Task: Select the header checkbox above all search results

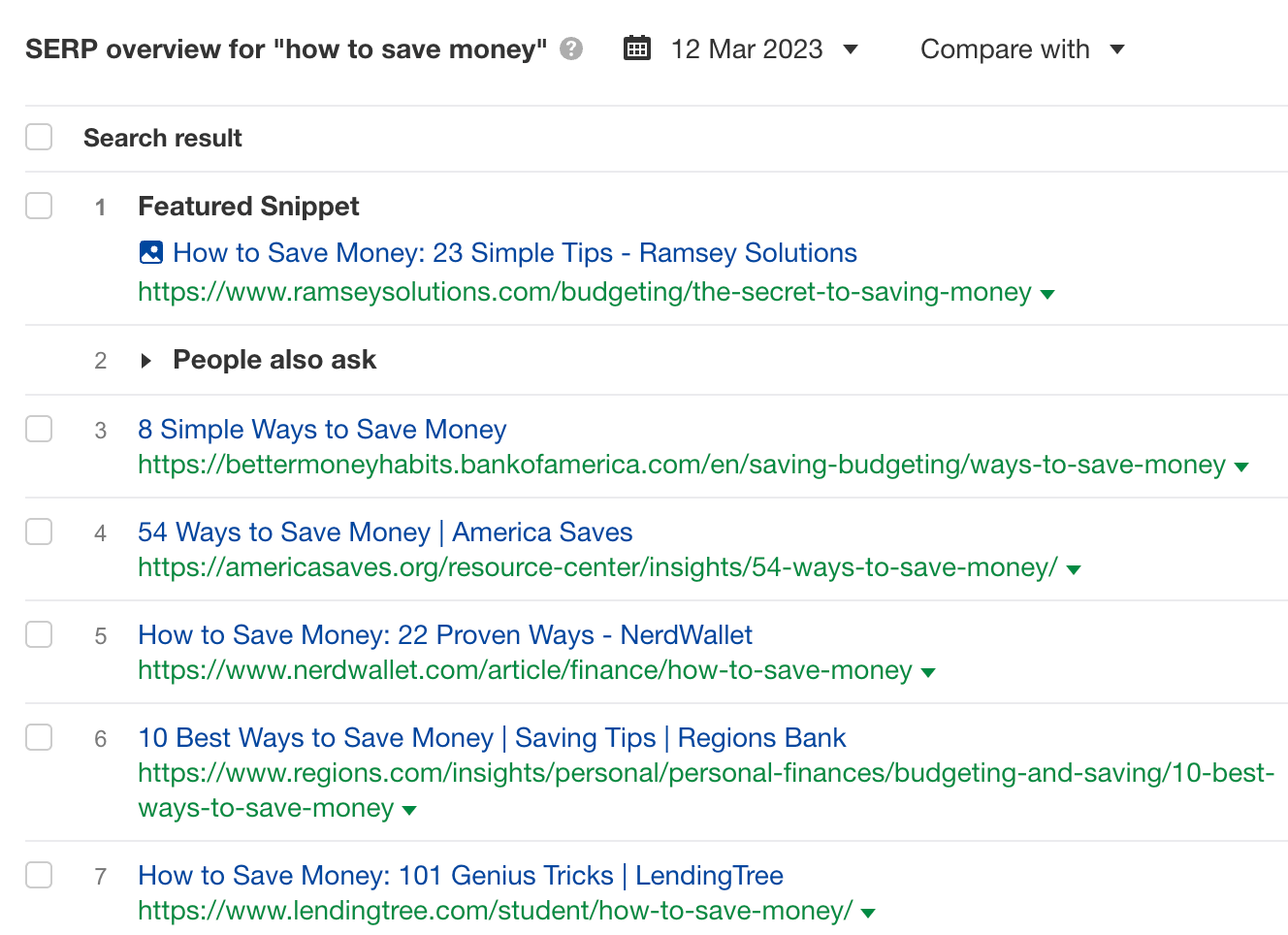Action: [39, 137]
